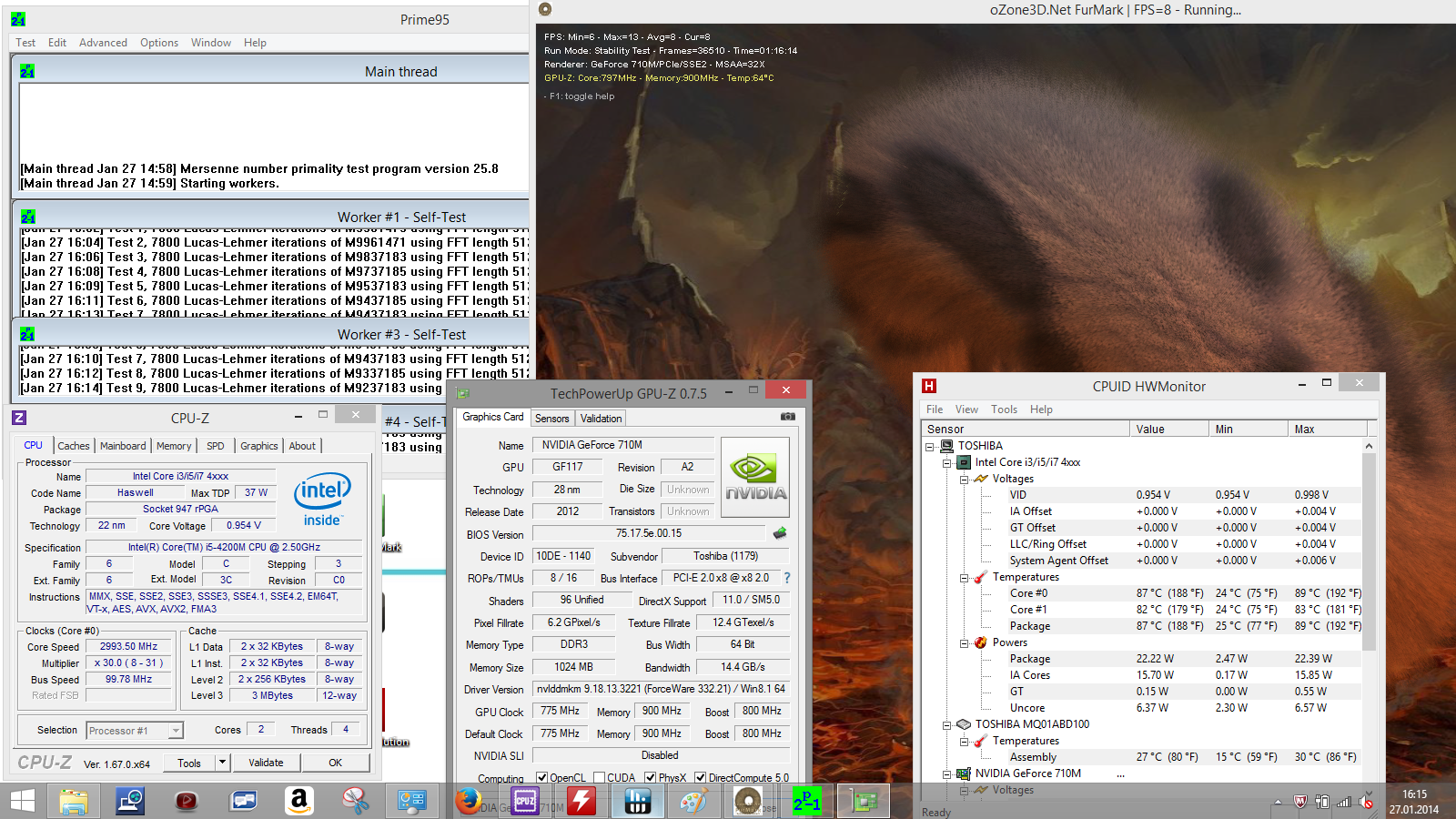Click the battery power tray icon

coord(1322,802)
